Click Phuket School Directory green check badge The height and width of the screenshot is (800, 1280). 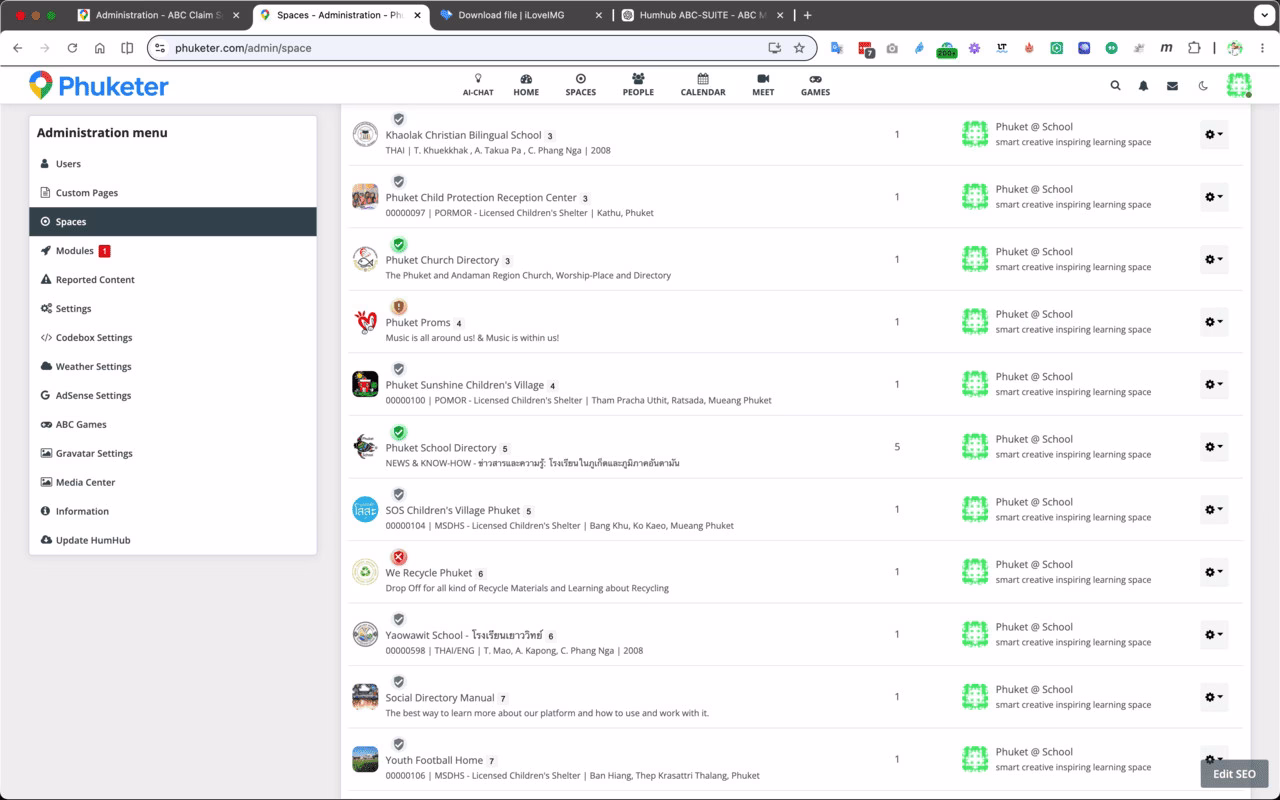tap(399, 432)
